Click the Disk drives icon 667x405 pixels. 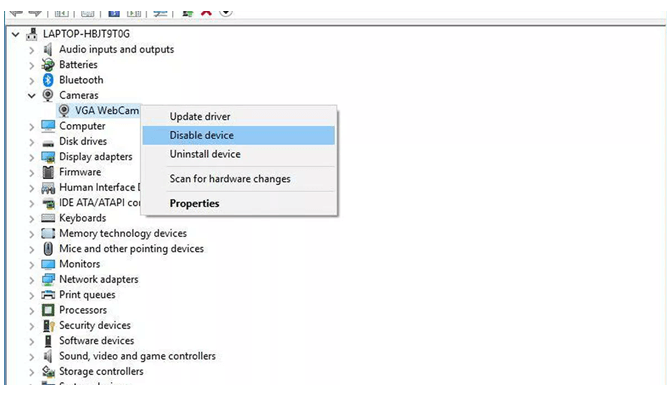pyautogui.click(x=48, y=143)
